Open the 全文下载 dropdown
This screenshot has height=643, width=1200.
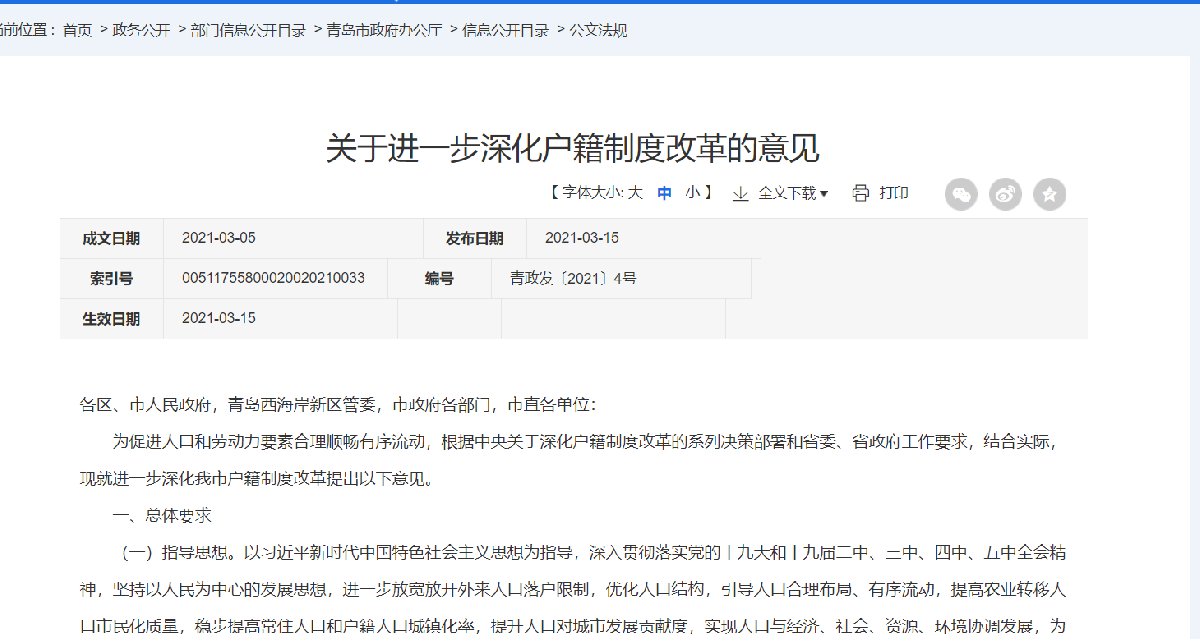793,193
